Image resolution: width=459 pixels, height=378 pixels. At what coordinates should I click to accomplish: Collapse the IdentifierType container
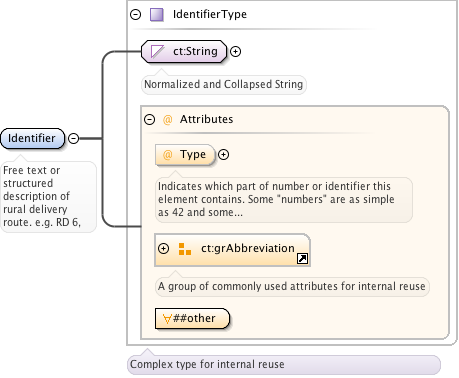[x=135, y=15]
